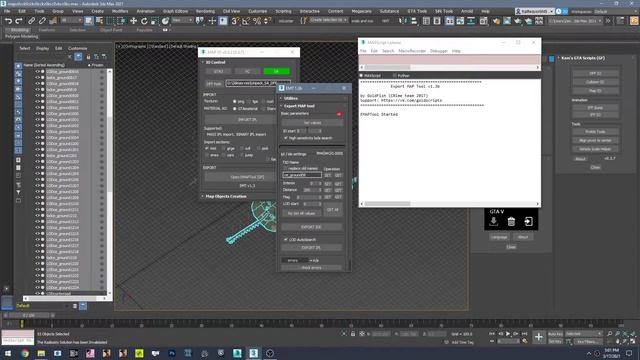Viewport: 640px width, 360px height.
Task: Click the Listener bottom horizontal scrollbar
Action: coord(387,204)
